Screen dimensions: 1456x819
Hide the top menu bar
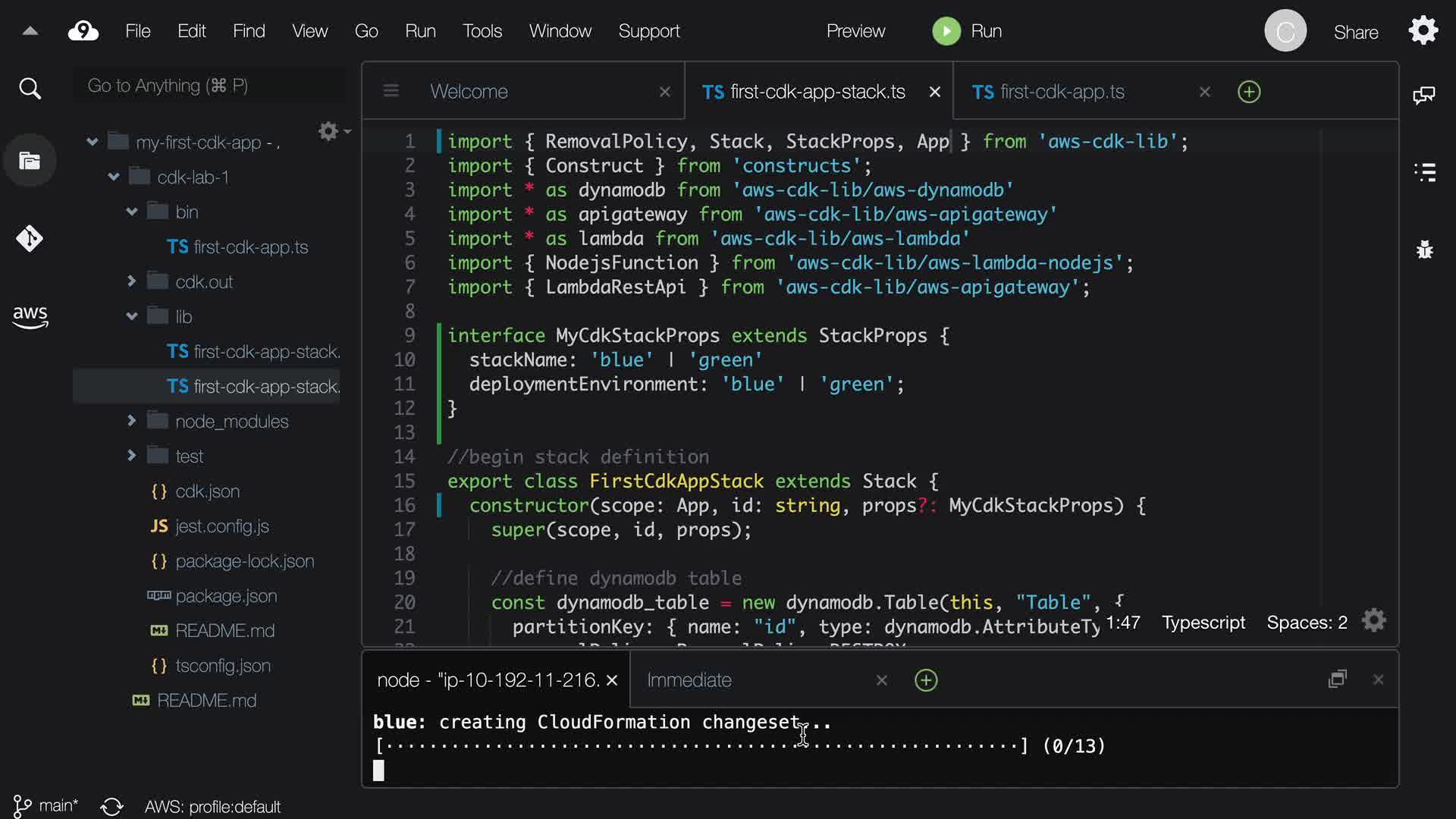tap(30, 31)
